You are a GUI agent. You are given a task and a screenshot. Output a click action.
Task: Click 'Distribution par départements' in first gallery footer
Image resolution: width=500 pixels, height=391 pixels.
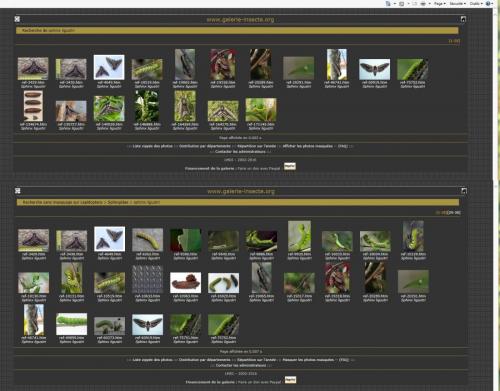pyautogui.click(x=205, y=146)
